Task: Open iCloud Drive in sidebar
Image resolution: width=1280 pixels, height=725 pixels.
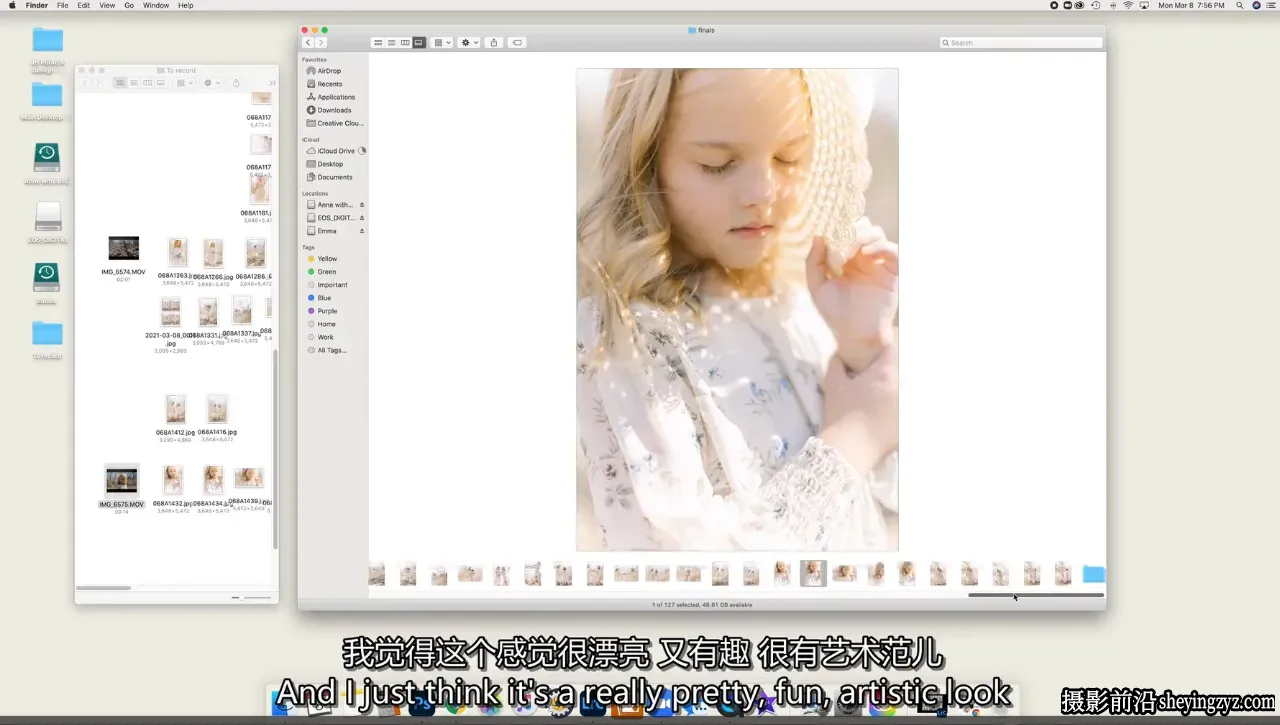Action: coord(336,151)
